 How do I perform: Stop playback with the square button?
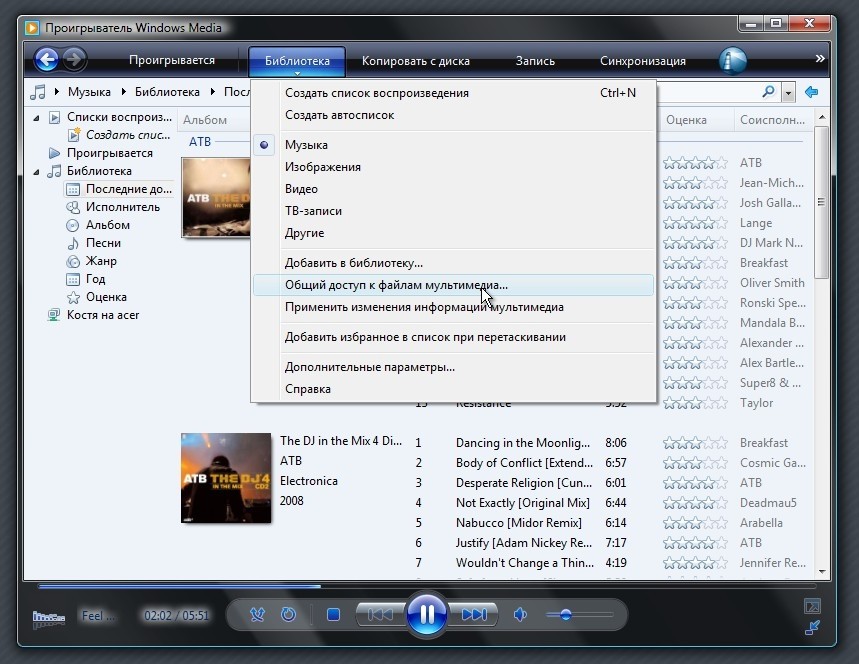click(333, 615)
